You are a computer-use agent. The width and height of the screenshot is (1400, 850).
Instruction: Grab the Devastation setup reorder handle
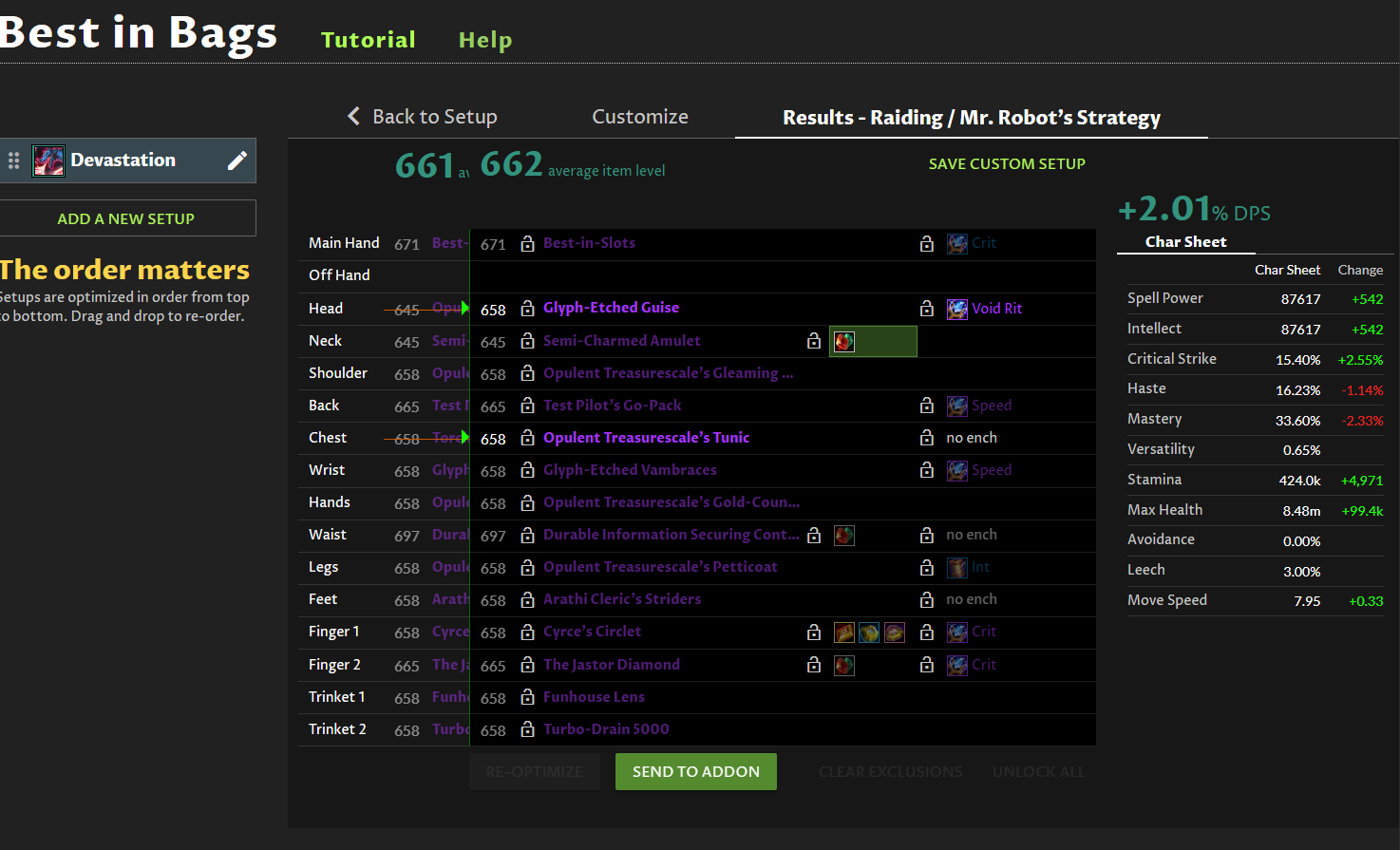coord(13,161)
